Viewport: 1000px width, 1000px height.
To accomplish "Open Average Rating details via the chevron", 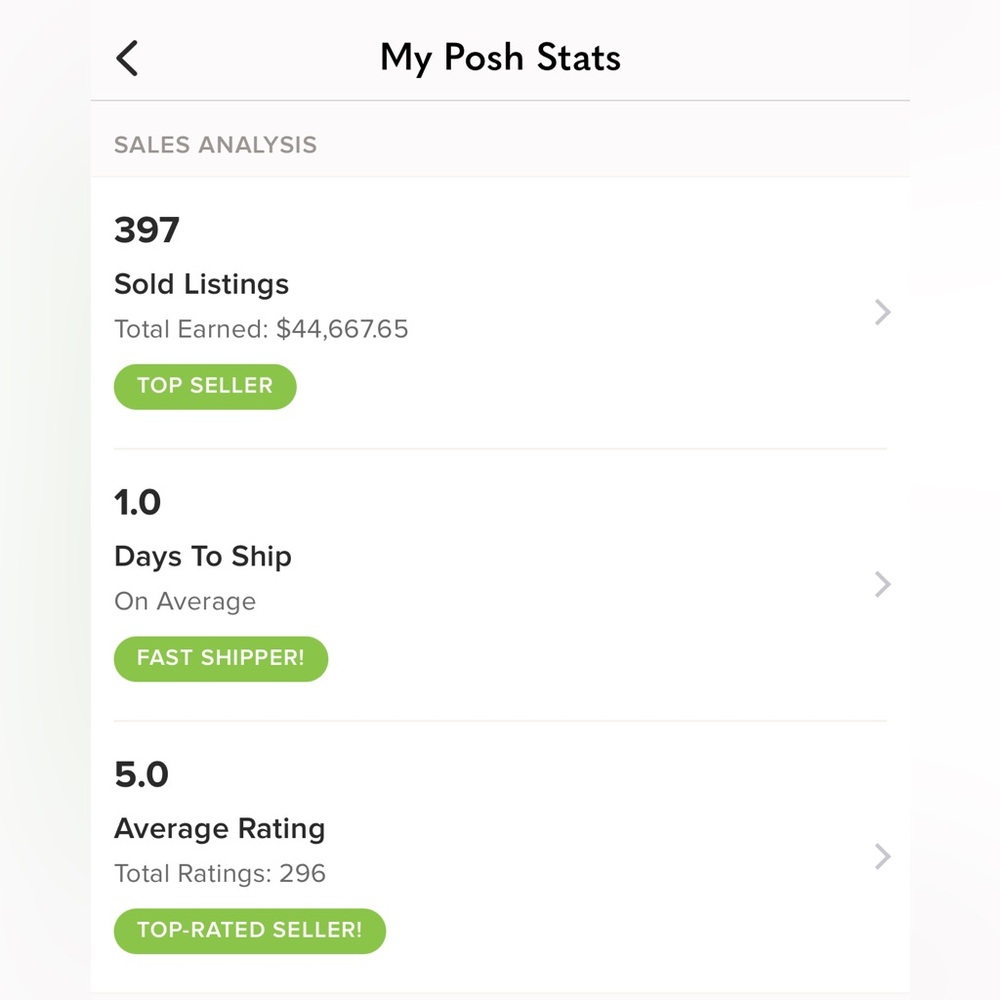I will 881,857.
